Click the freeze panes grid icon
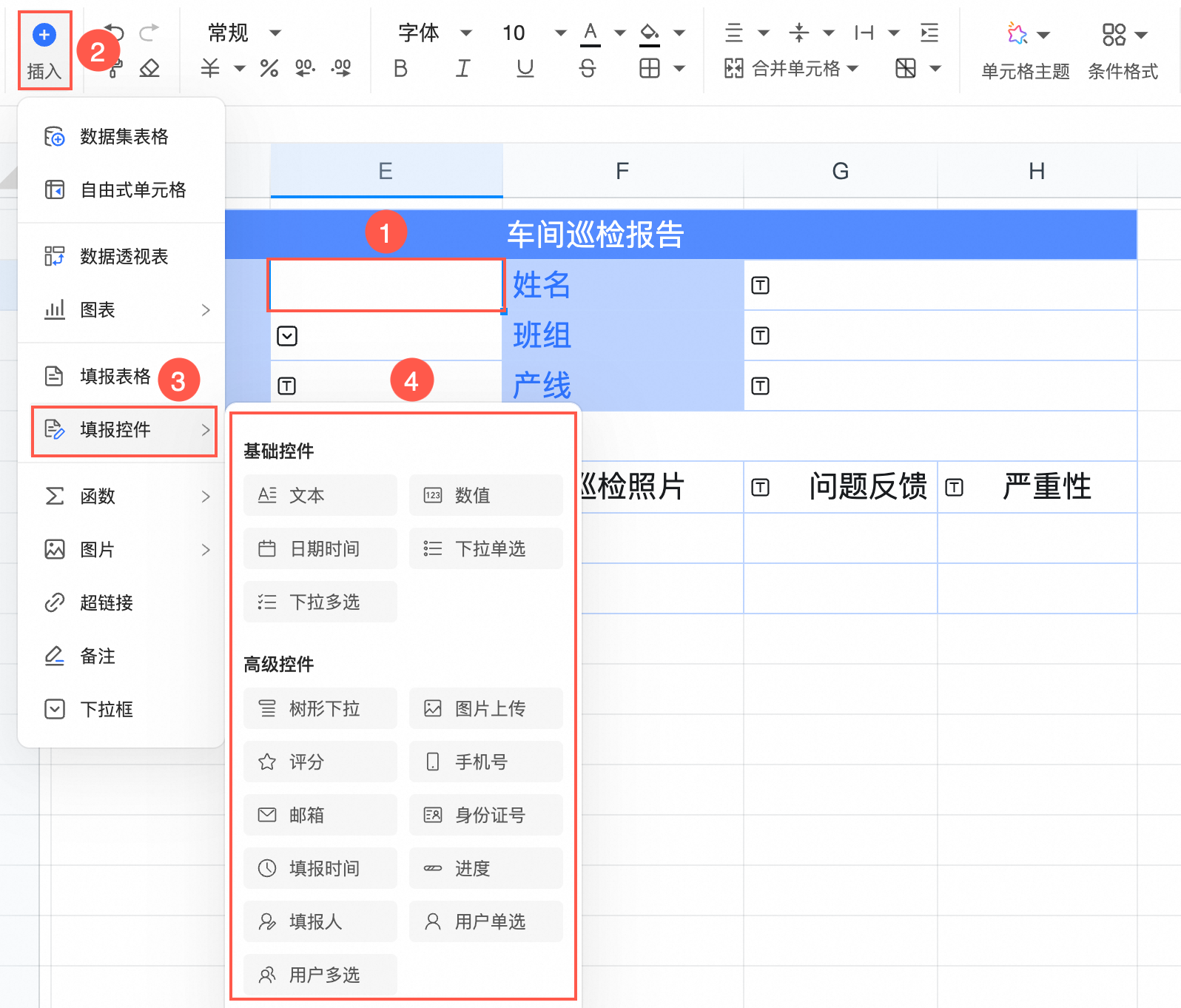1181x1008 pixels. coord(906,69)
